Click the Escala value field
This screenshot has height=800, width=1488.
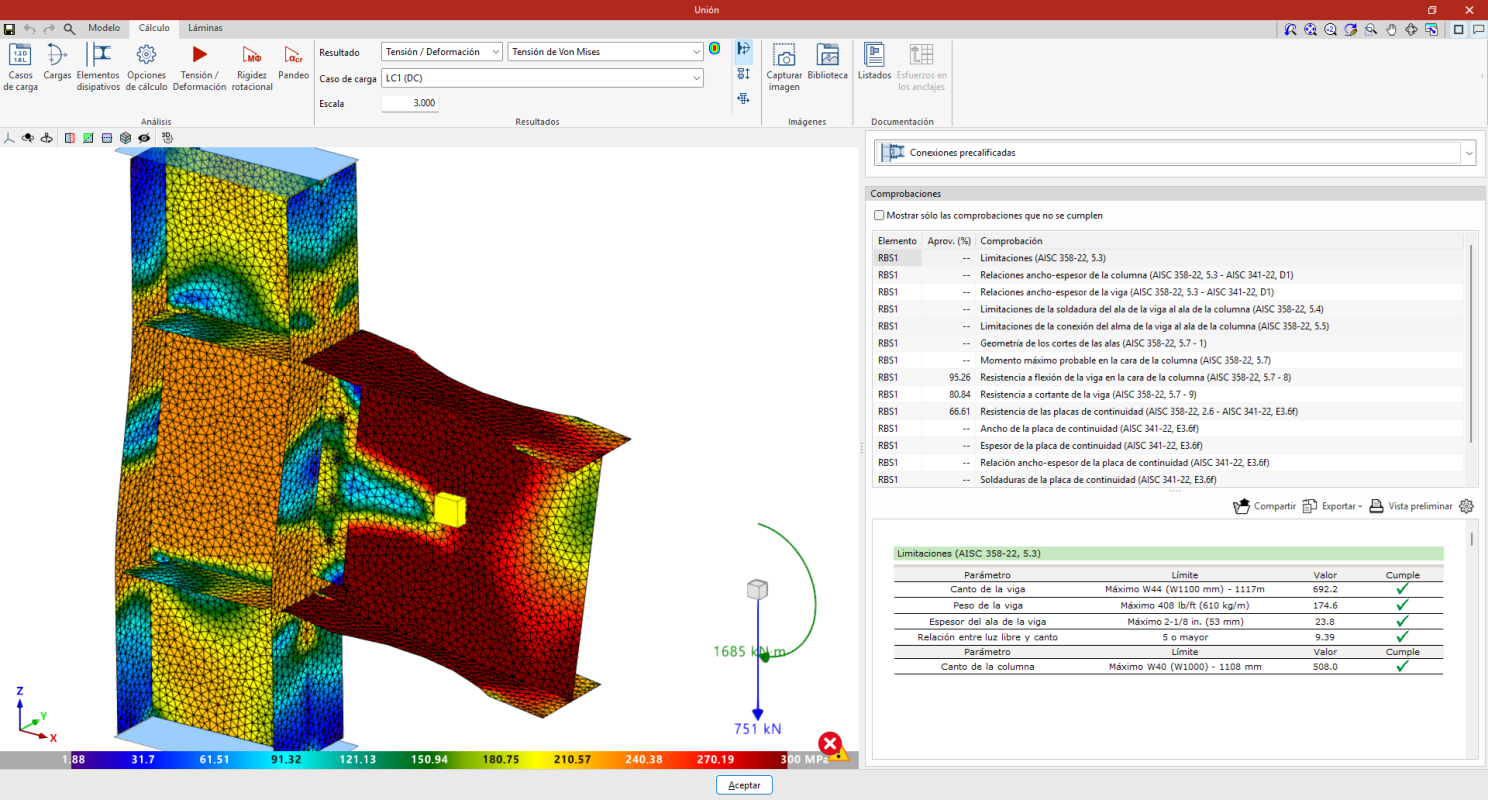click(x=410, y=104)
